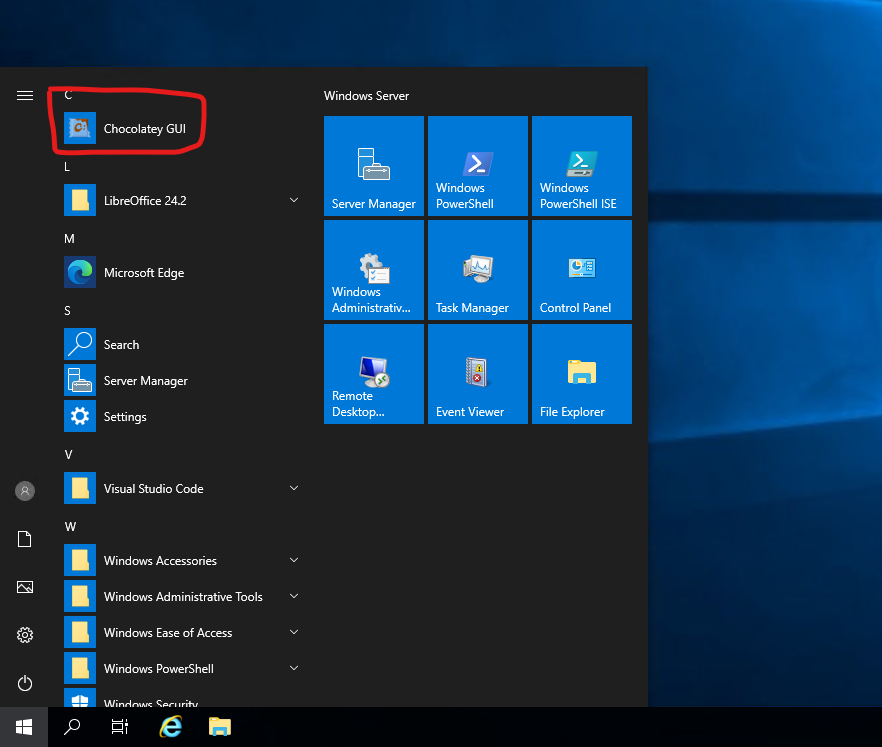Viewport: 882px width, 747px height.
Task: Click the LibreOffice 24.2 folder icon
Action: (x=80, y=200)
